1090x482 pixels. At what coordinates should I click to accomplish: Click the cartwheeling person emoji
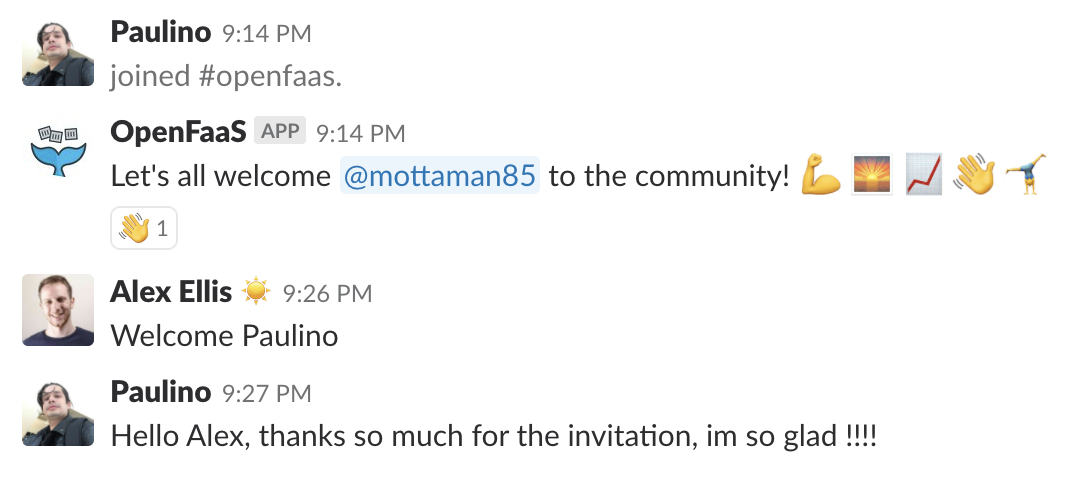pos(1026,175)
